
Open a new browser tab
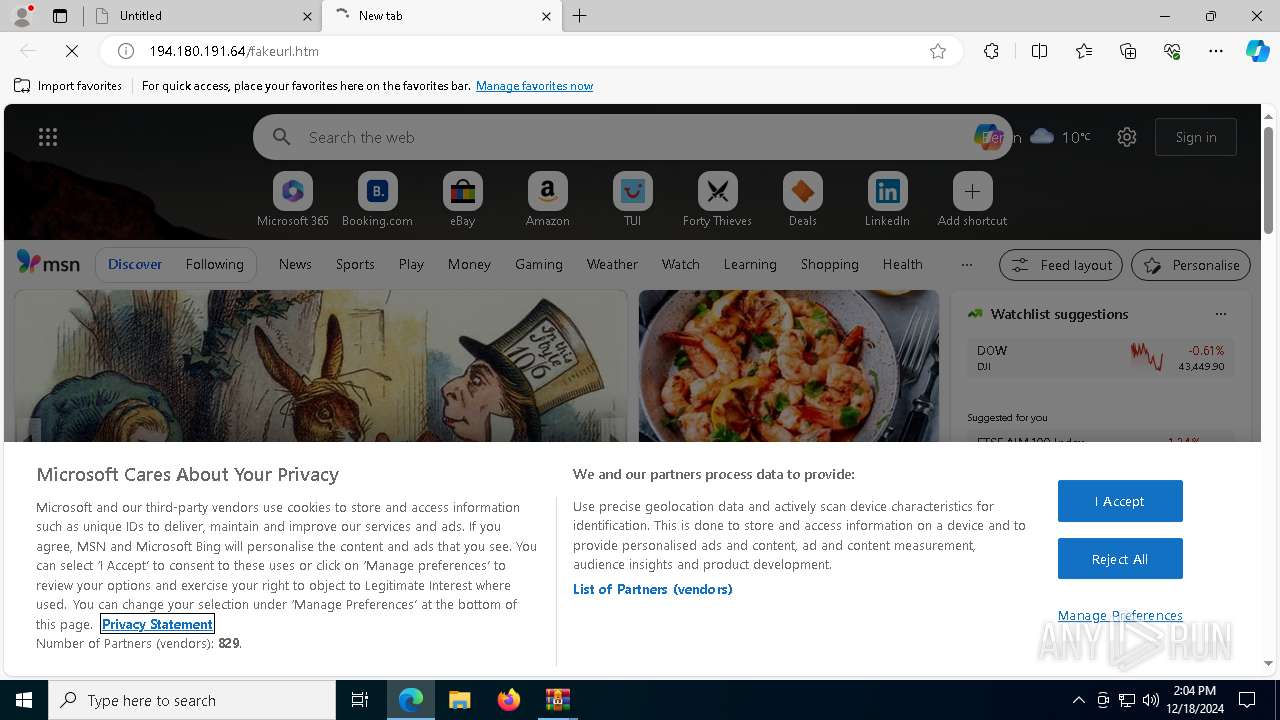click(580, 16)
